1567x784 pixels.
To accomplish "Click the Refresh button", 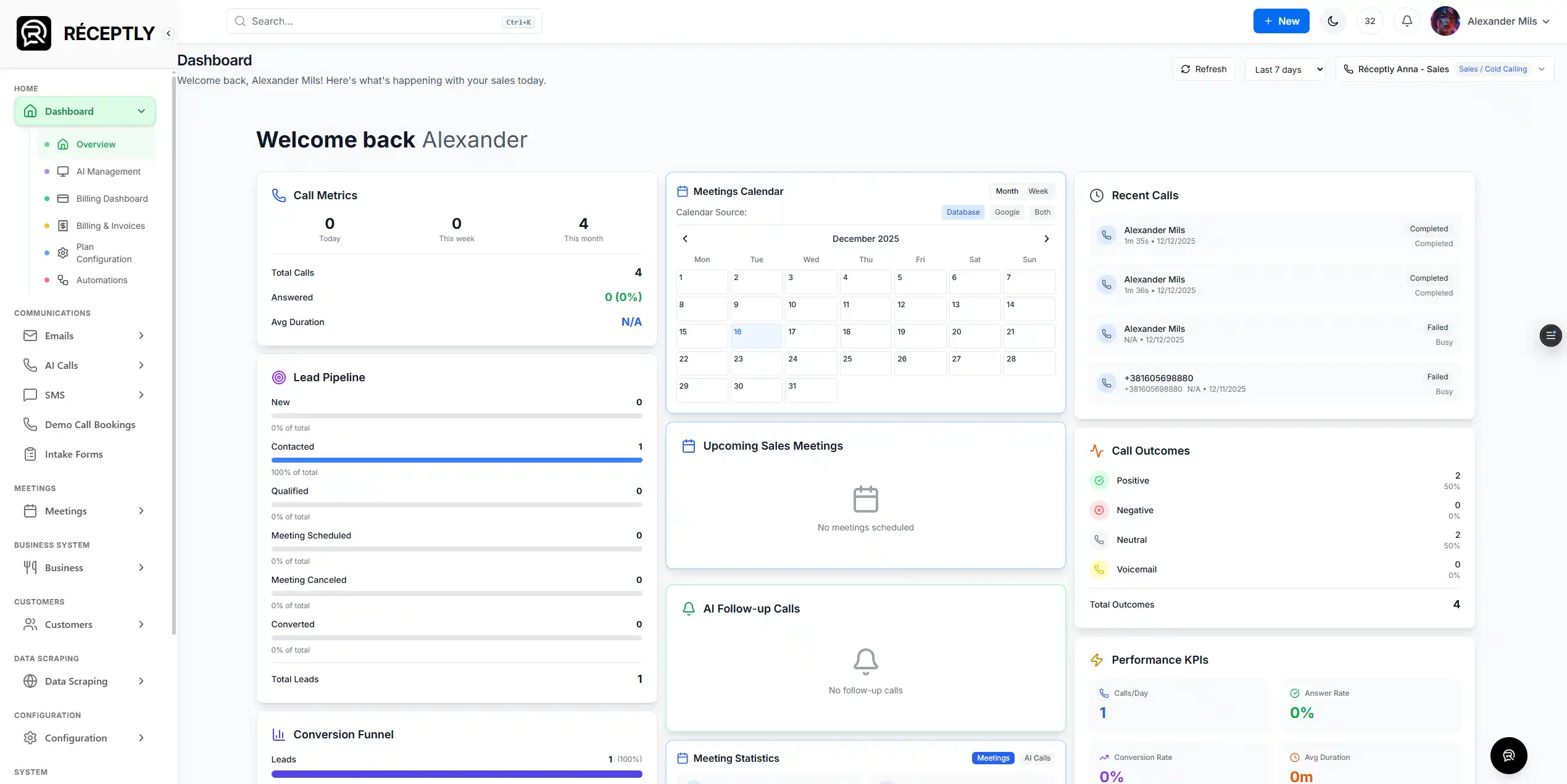I will [x=1203, y=69].
